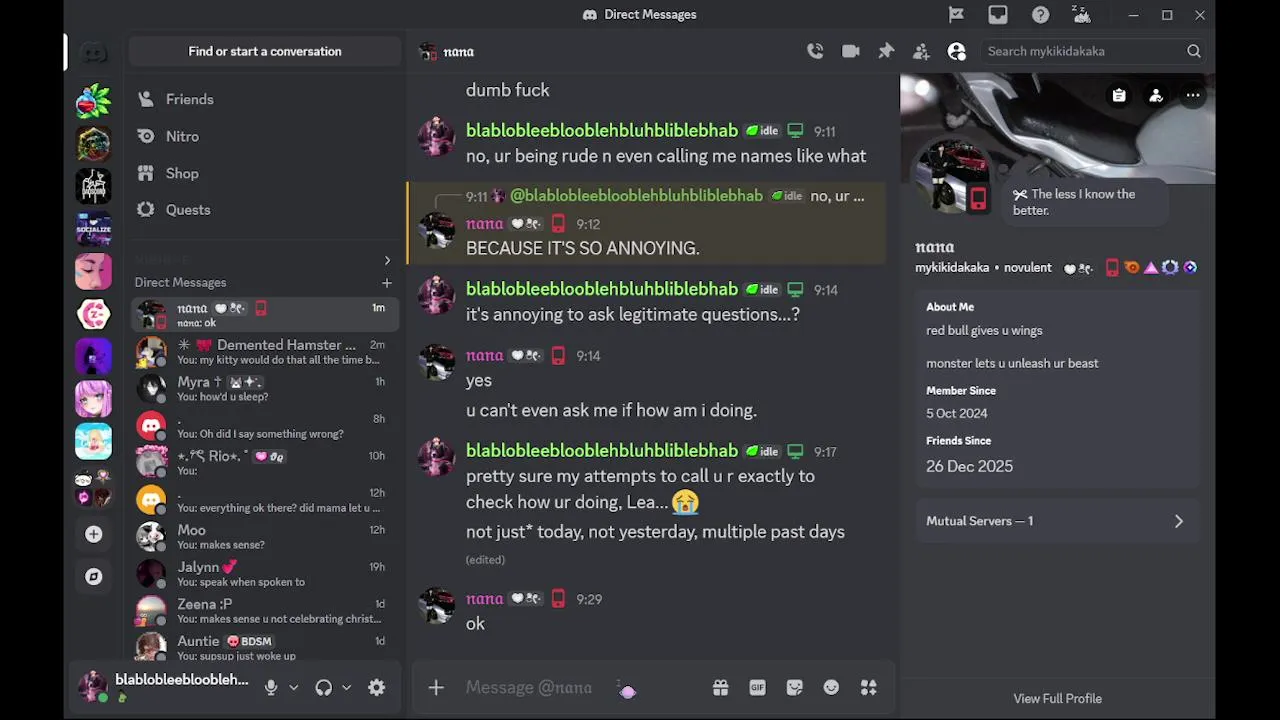Viewport: 1280px width, 720px height.
Task: Hide the user profile panel
Action: coord(957,51)
